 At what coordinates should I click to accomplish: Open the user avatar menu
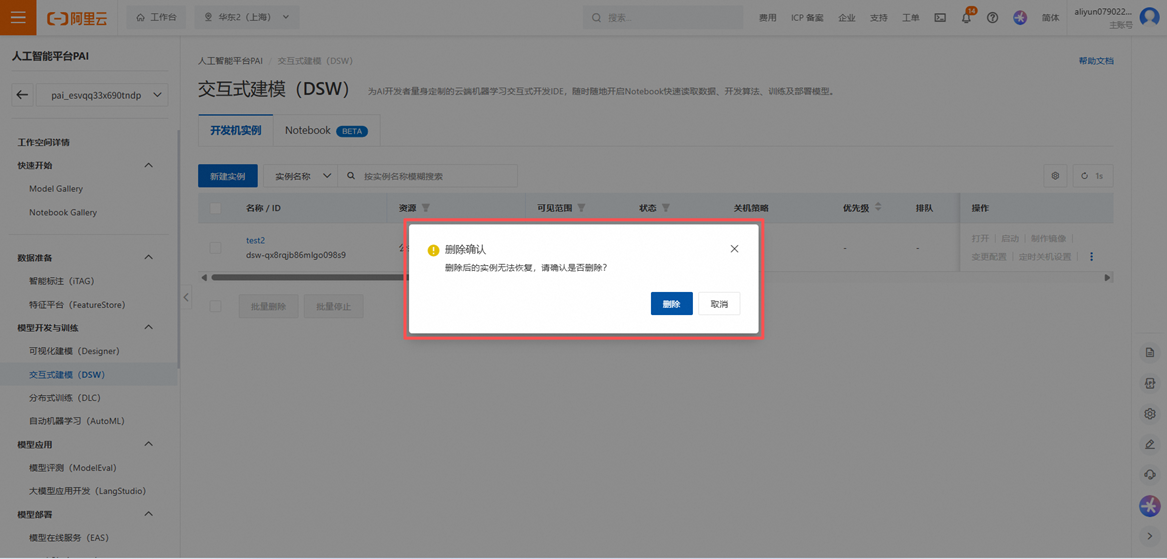coord(1150,18)
